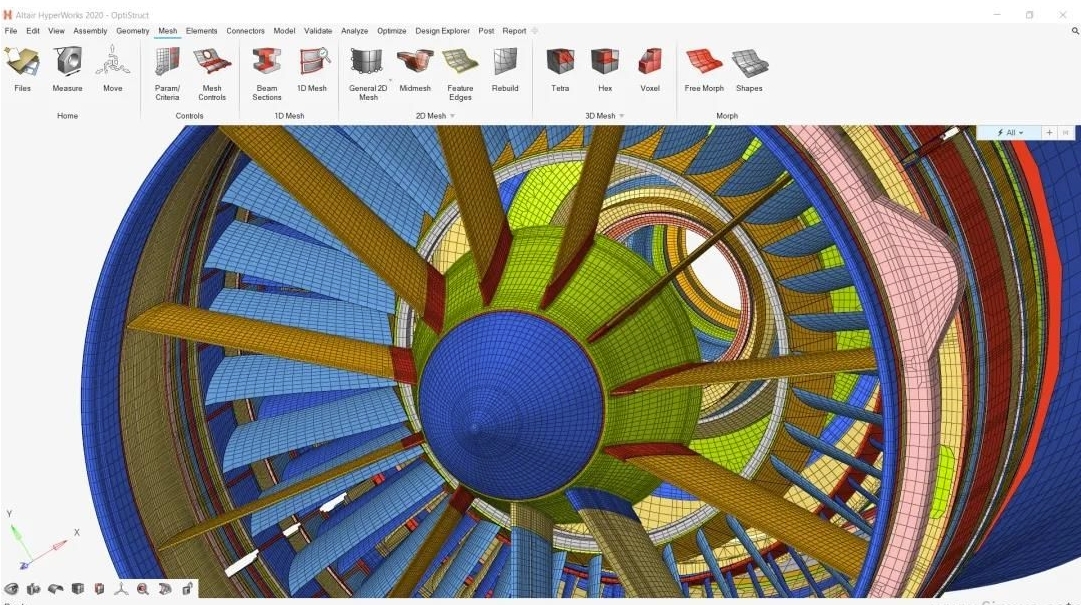Switch to the Model ribbon tab
Viewport: 1081px width, 605px height.
(284, 31)
